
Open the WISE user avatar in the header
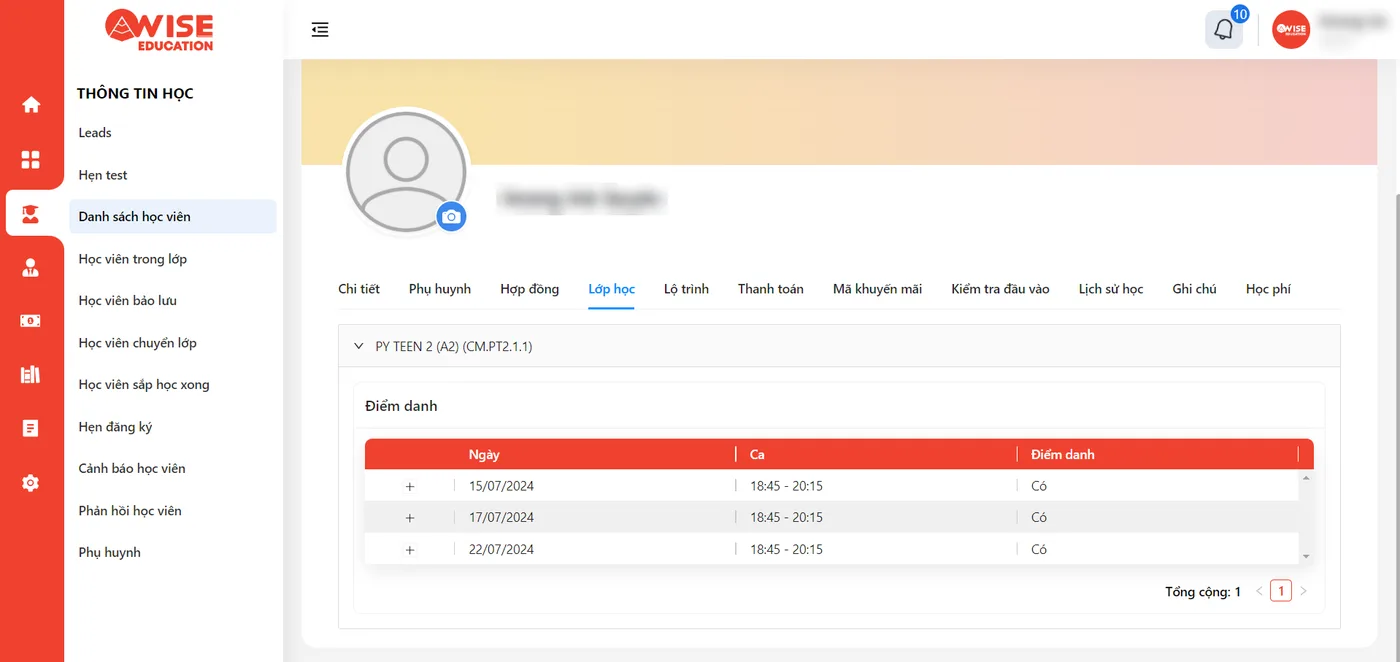click(x=1291, y=30)
